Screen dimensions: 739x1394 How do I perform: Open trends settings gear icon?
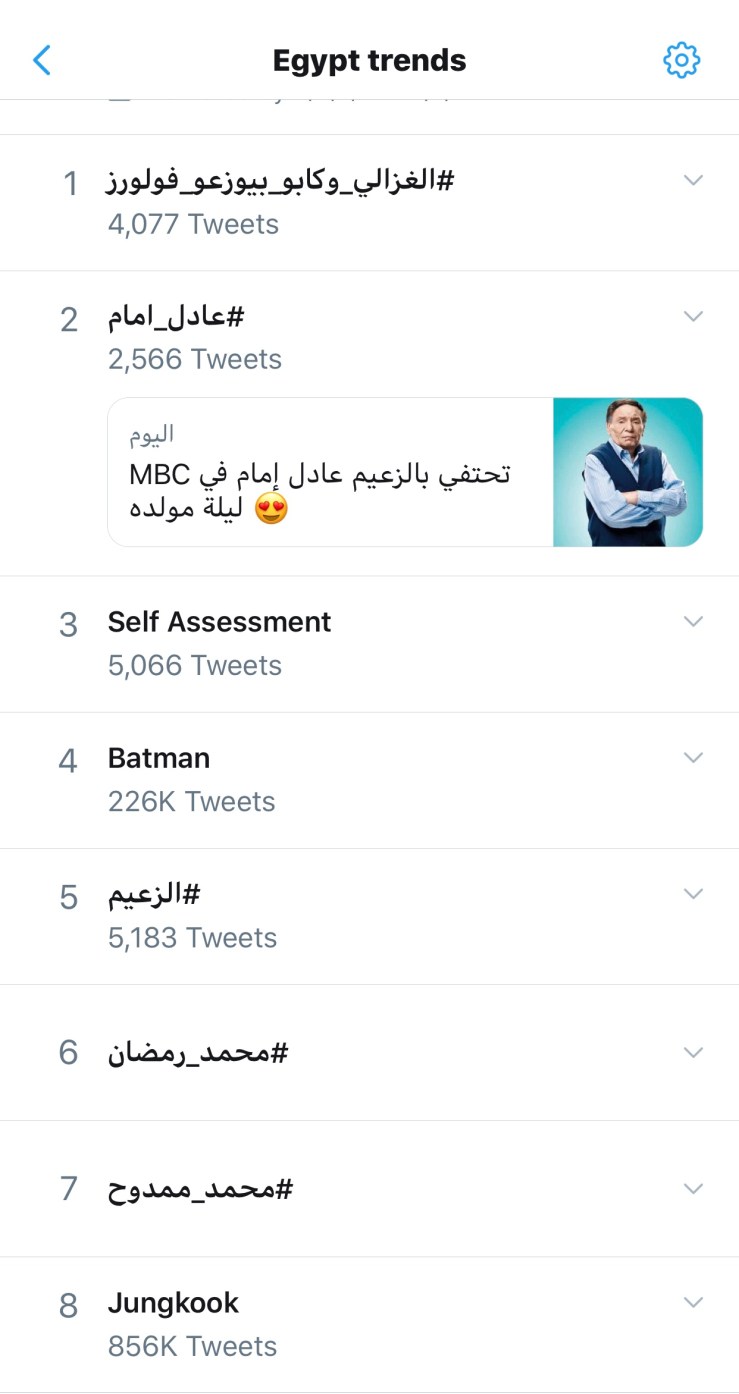[682, 60]
